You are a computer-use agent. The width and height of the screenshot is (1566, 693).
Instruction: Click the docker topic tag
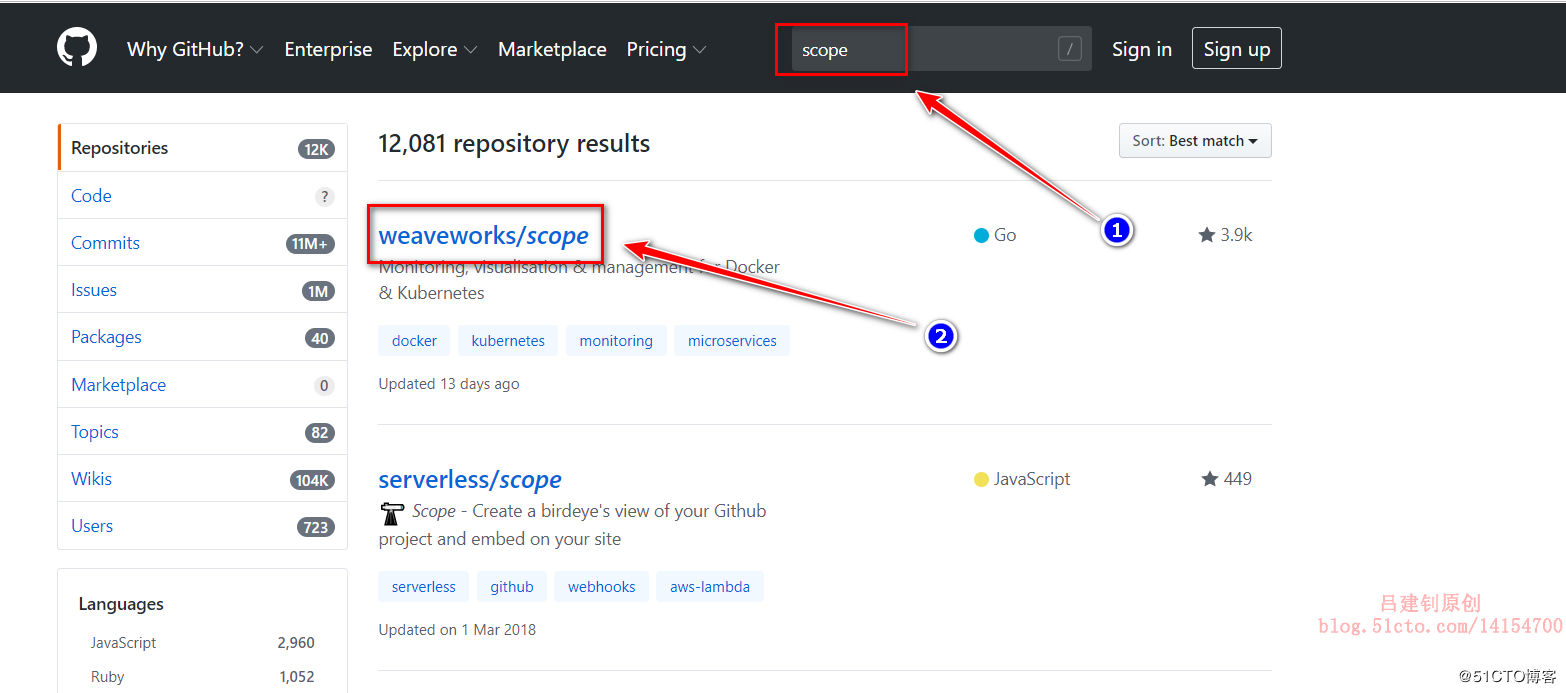[414, 341]
